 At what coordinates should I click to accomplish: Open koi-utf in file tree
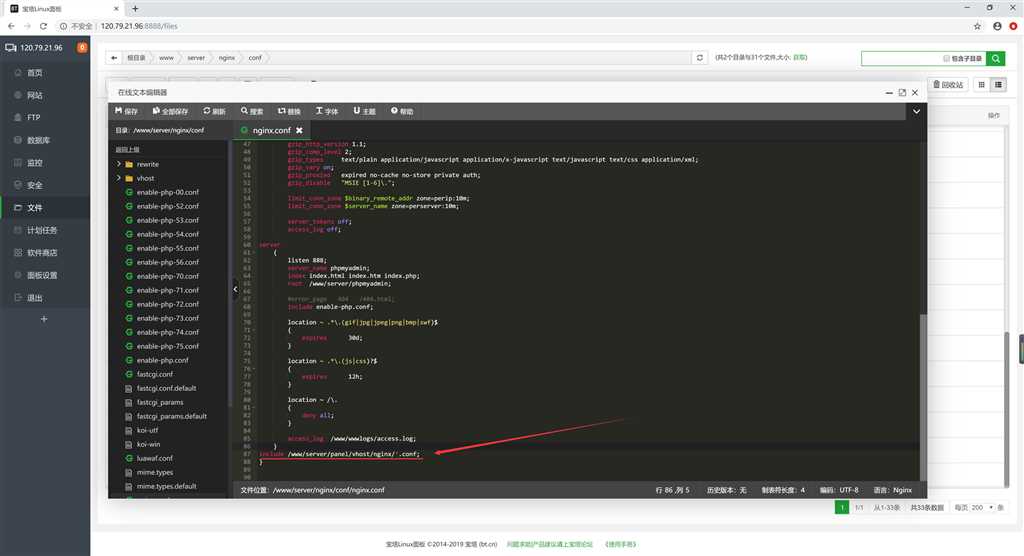pyautogui.click(x=148, y=431)
